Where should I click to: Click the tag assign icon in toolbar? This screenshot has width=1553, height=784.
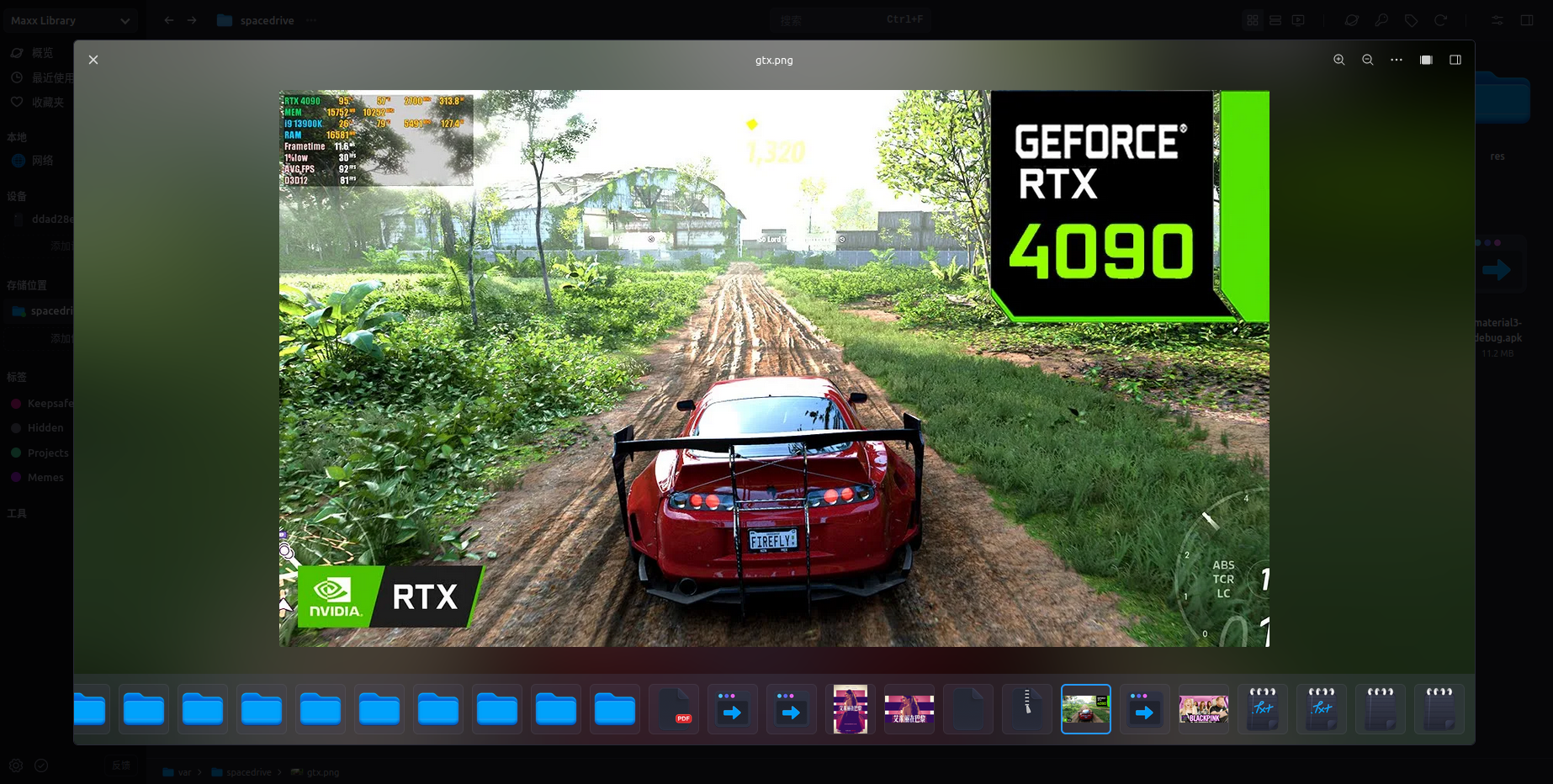click(x=1411, y=20)
